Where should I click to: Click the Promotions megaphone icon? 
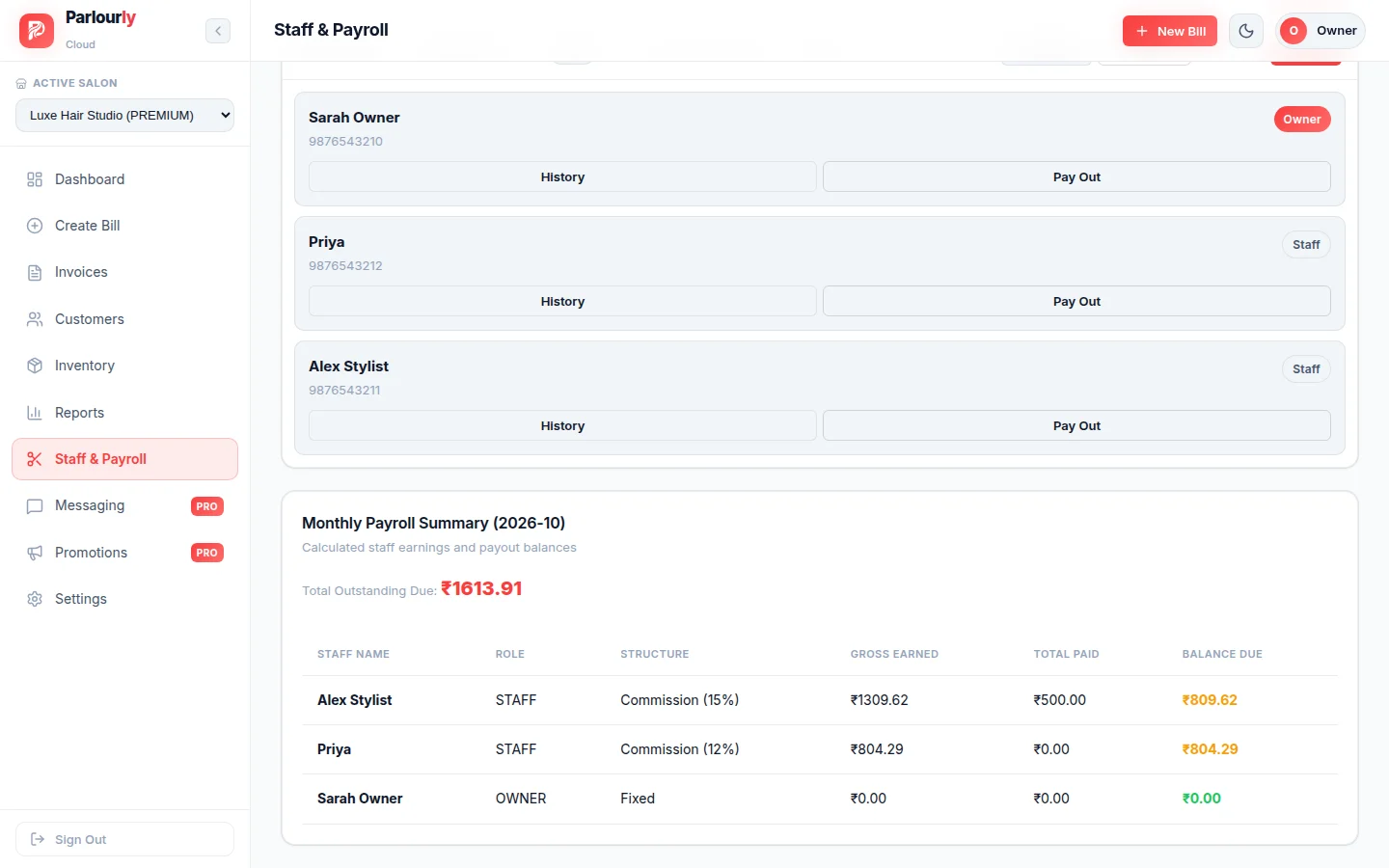point(35,553)
